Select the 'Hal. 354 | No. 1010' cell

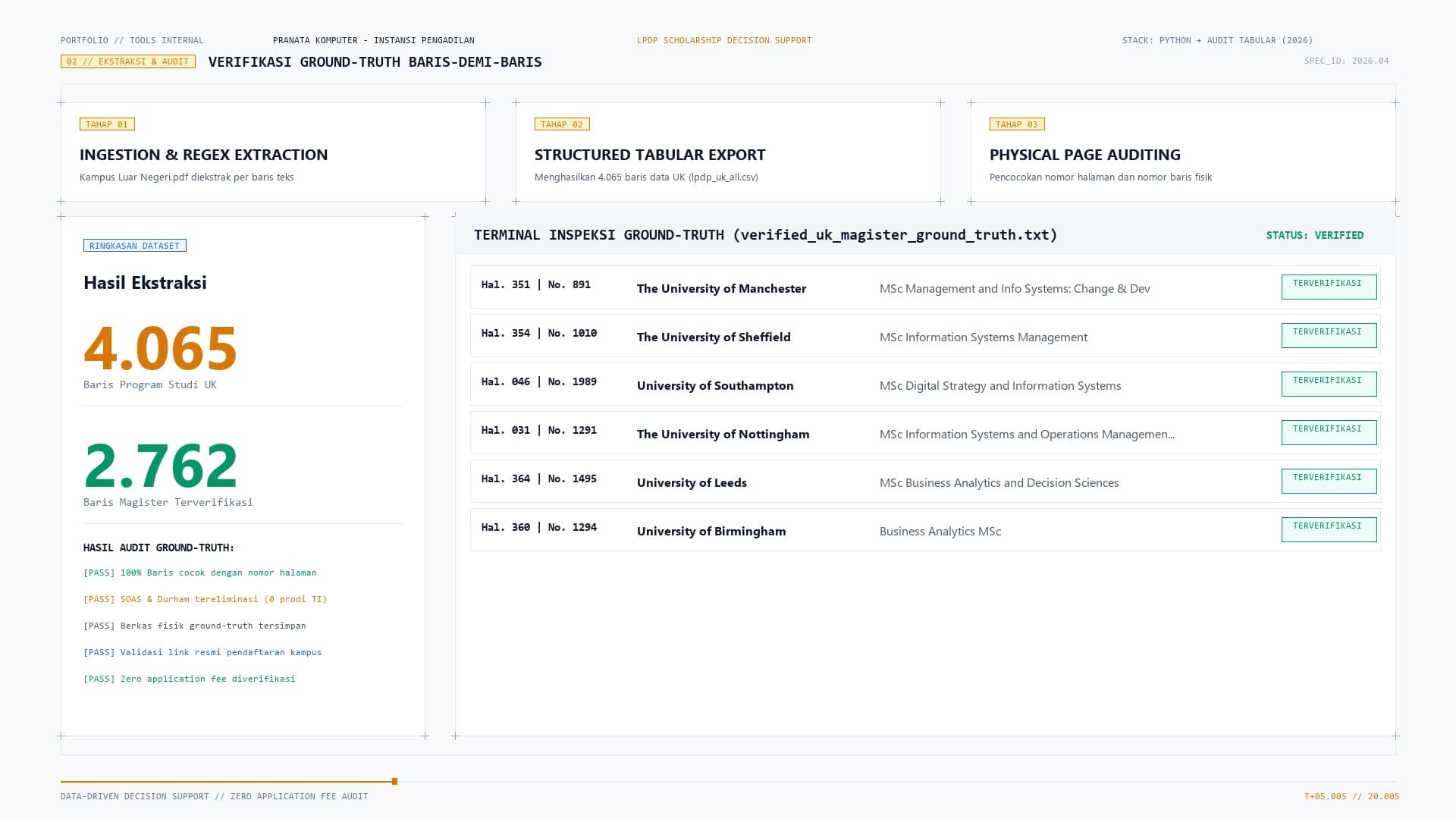(539, 333)
